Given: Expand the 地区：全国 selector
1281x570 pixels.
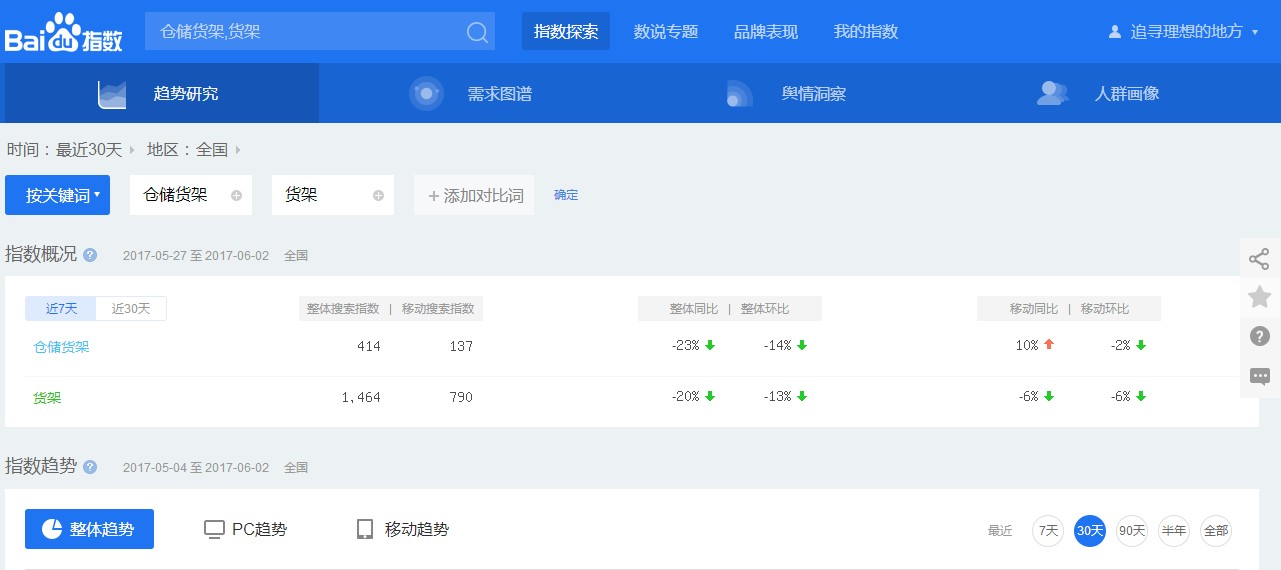Looking at the screenshot, I should (194, 150).
